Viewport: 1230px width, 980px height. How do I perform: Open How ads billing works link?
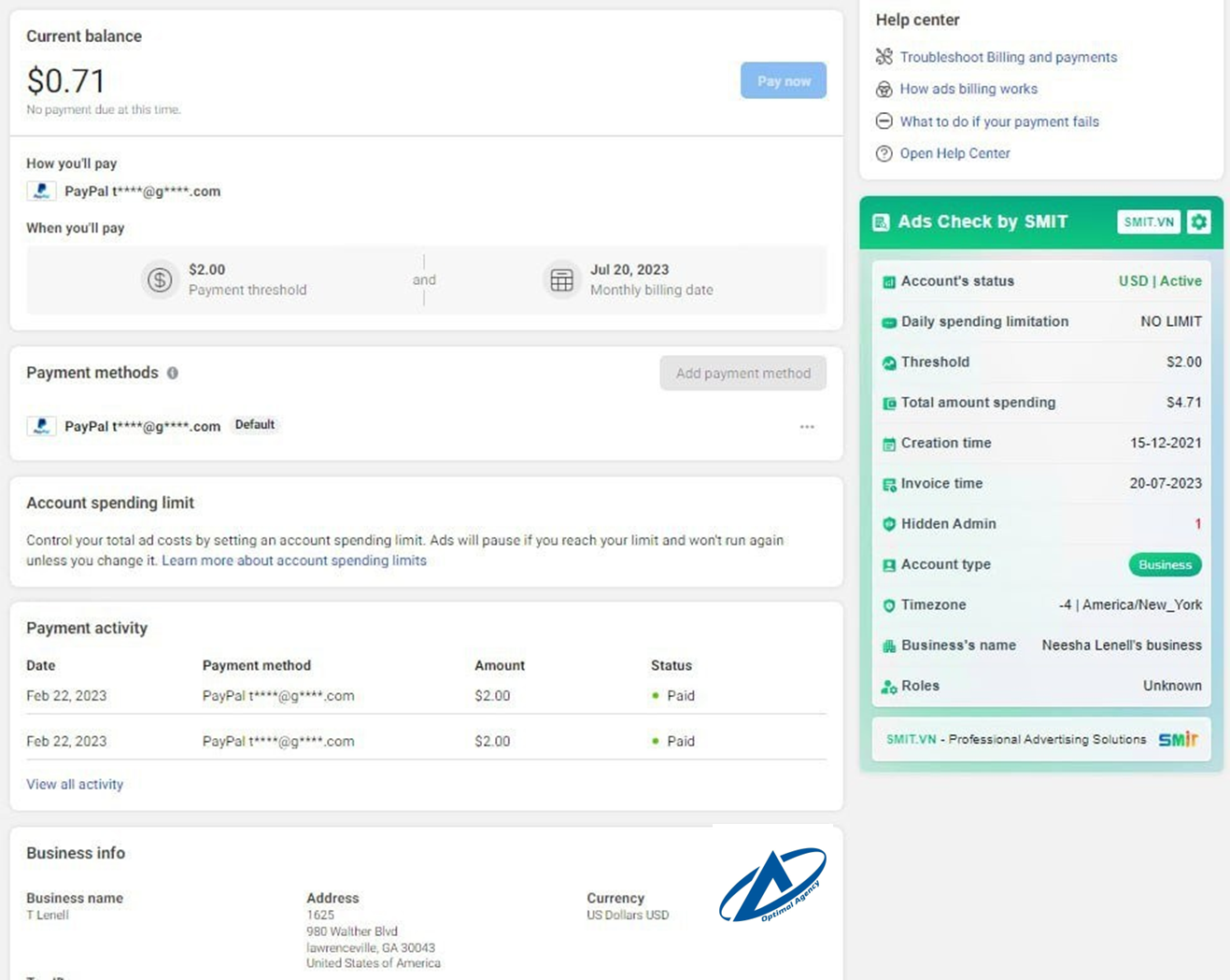point(968,89)
